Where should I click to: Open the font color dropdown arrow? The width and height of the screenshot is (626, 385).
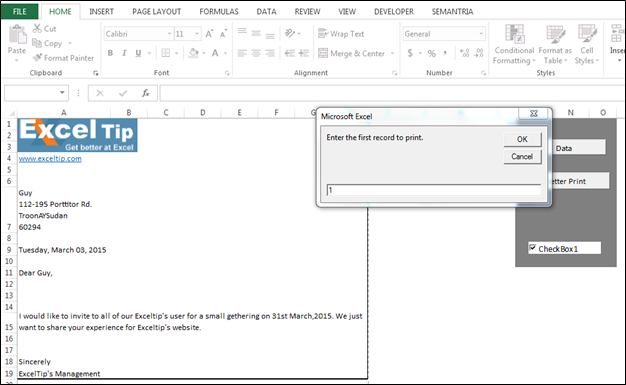click(x=226, y=53)
